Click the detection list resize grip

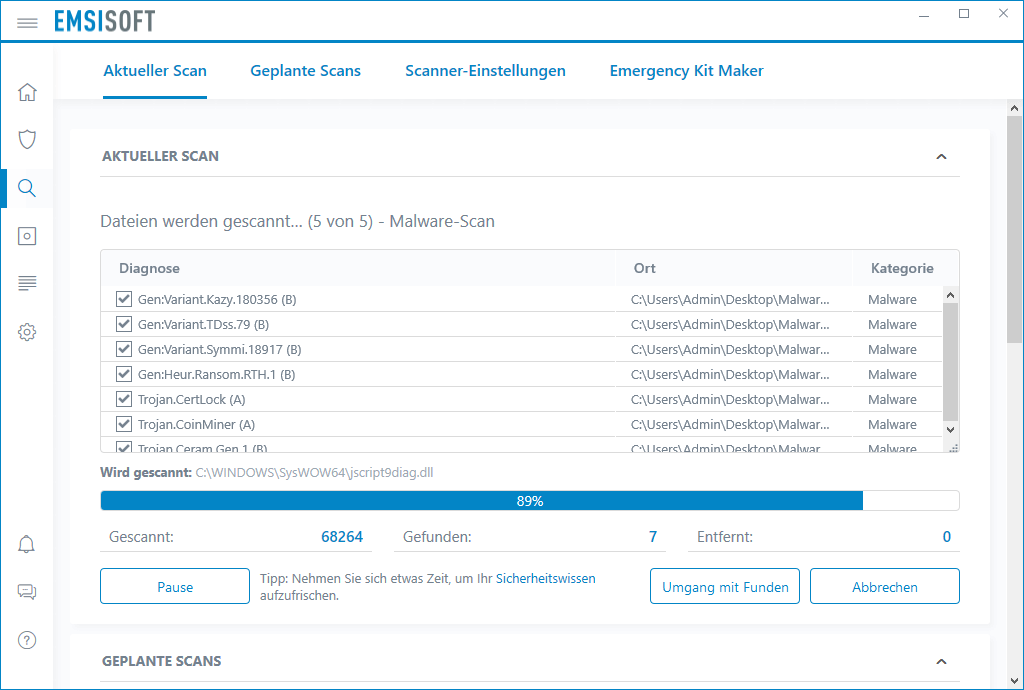(x=953, y=448)
